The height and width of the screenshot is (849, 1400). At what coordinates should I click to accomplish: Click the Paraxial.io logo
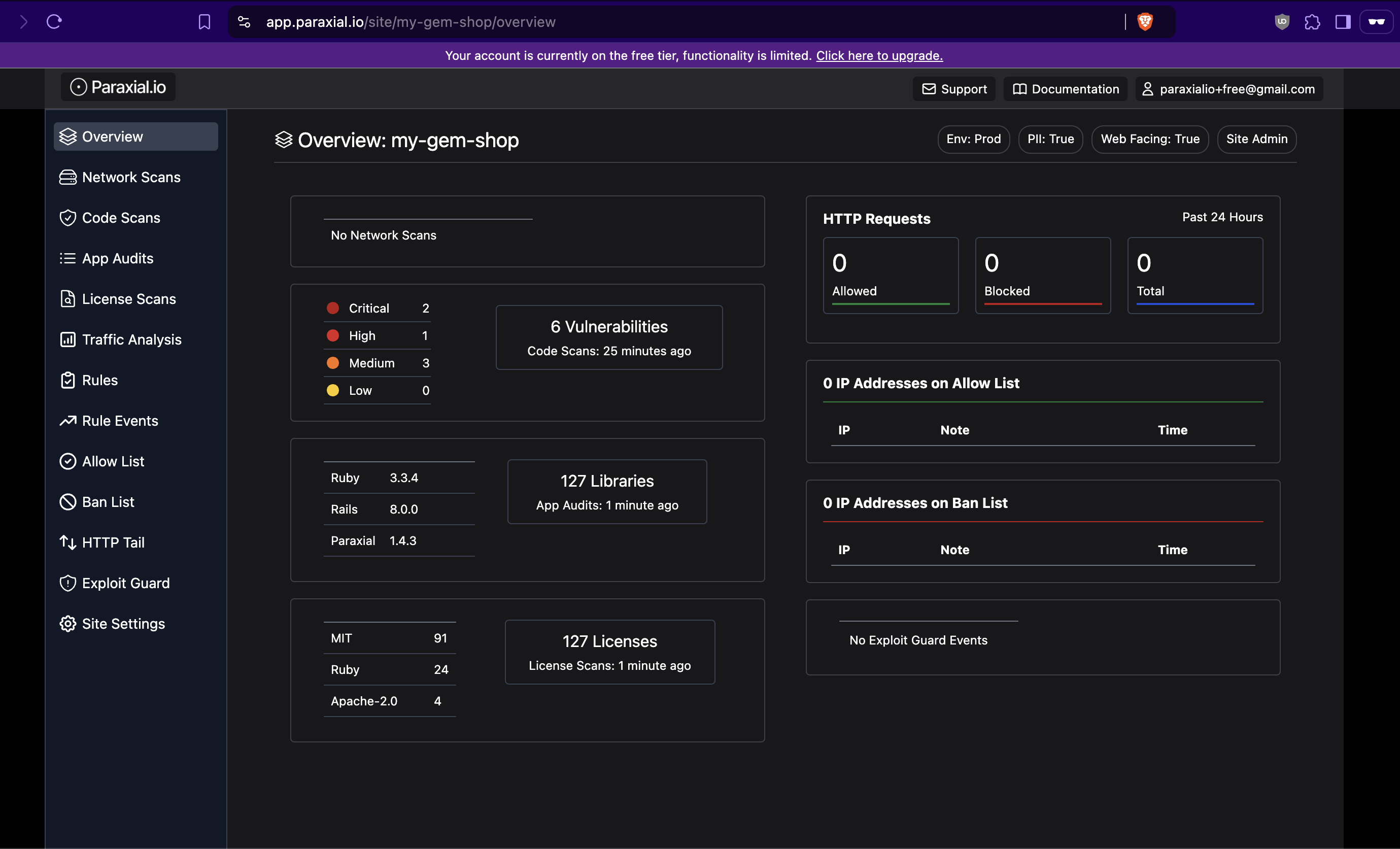[x=118, y=87]
